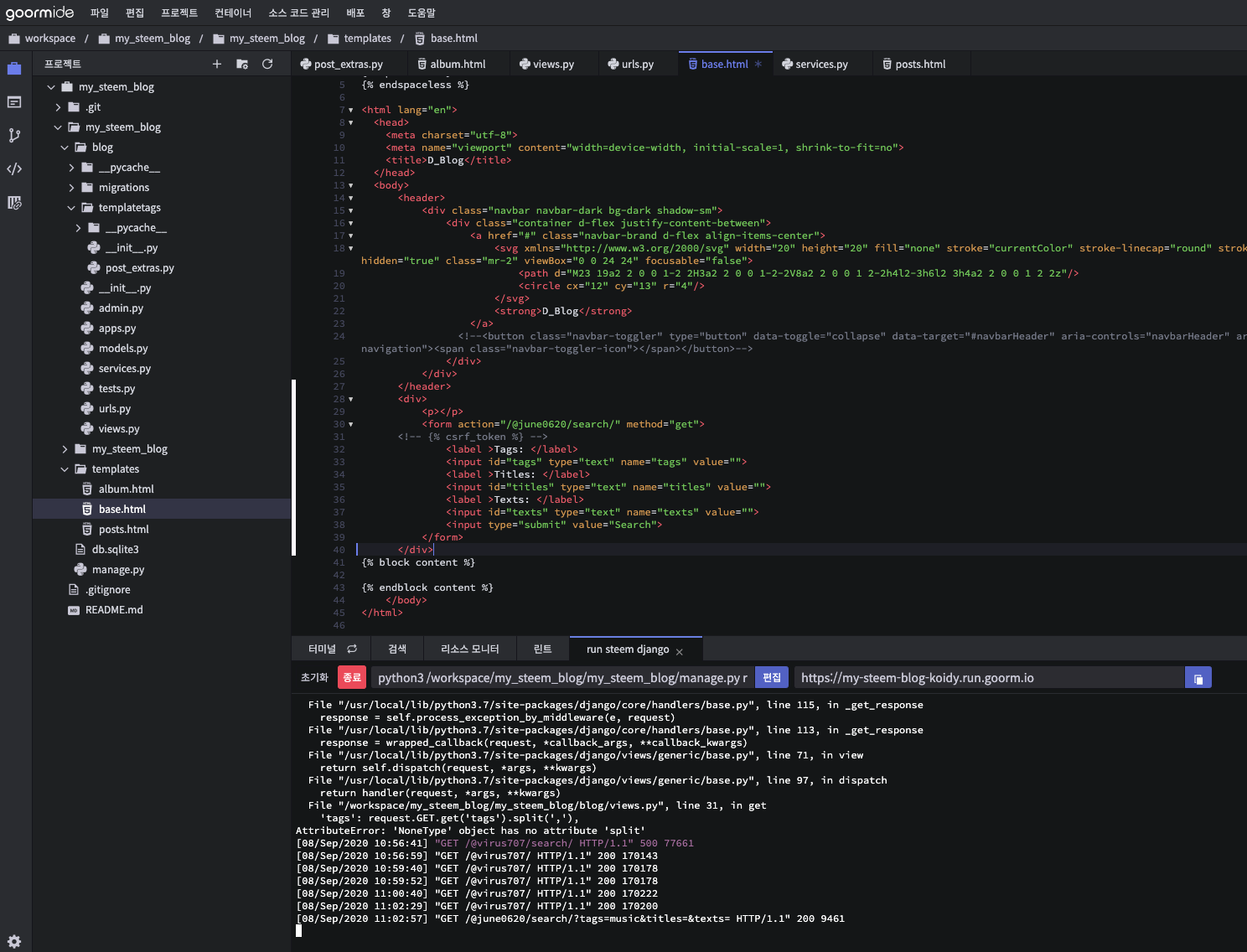Viewport: 1247px width, 952px height.
Task: Click line number 41 in the editor gutter
Action: pyautogui.click(x=339, y=562)
